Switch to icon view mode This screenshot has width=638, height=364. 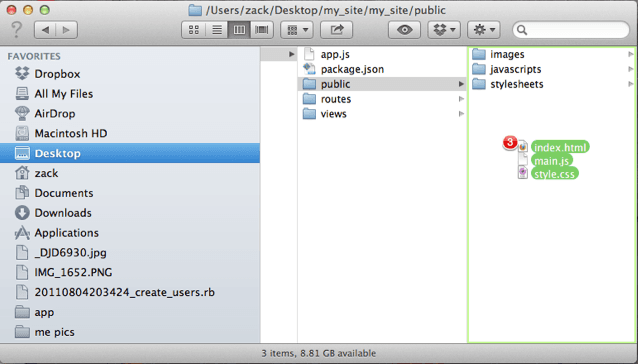(194, 30)
